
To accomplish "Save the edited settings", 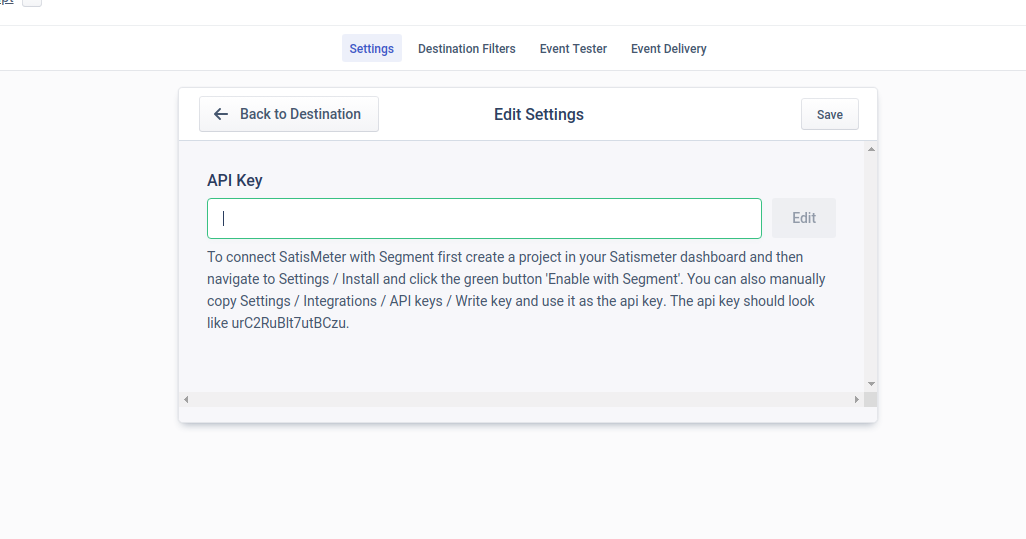I will [x=830, y=114].
